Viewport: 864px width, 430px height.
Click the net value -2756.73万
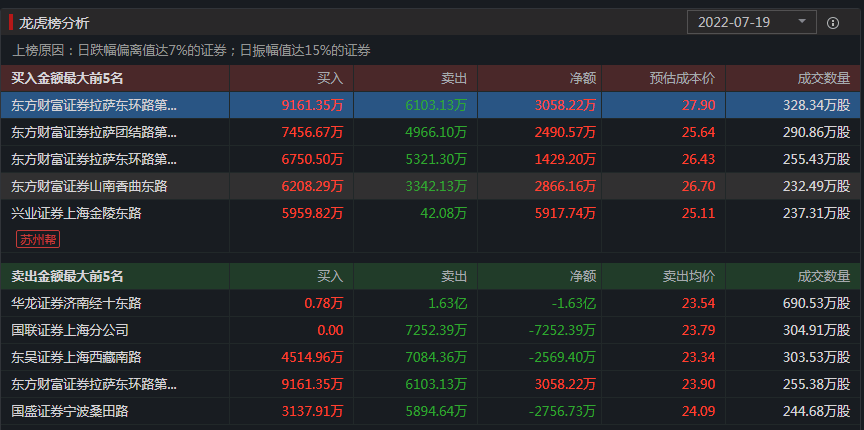[563, 411]
